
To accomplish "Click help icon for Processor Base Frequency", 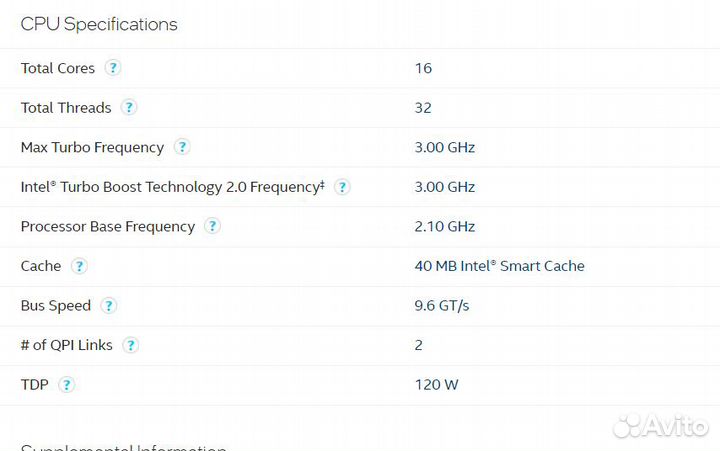I will (x=212, y=226).
